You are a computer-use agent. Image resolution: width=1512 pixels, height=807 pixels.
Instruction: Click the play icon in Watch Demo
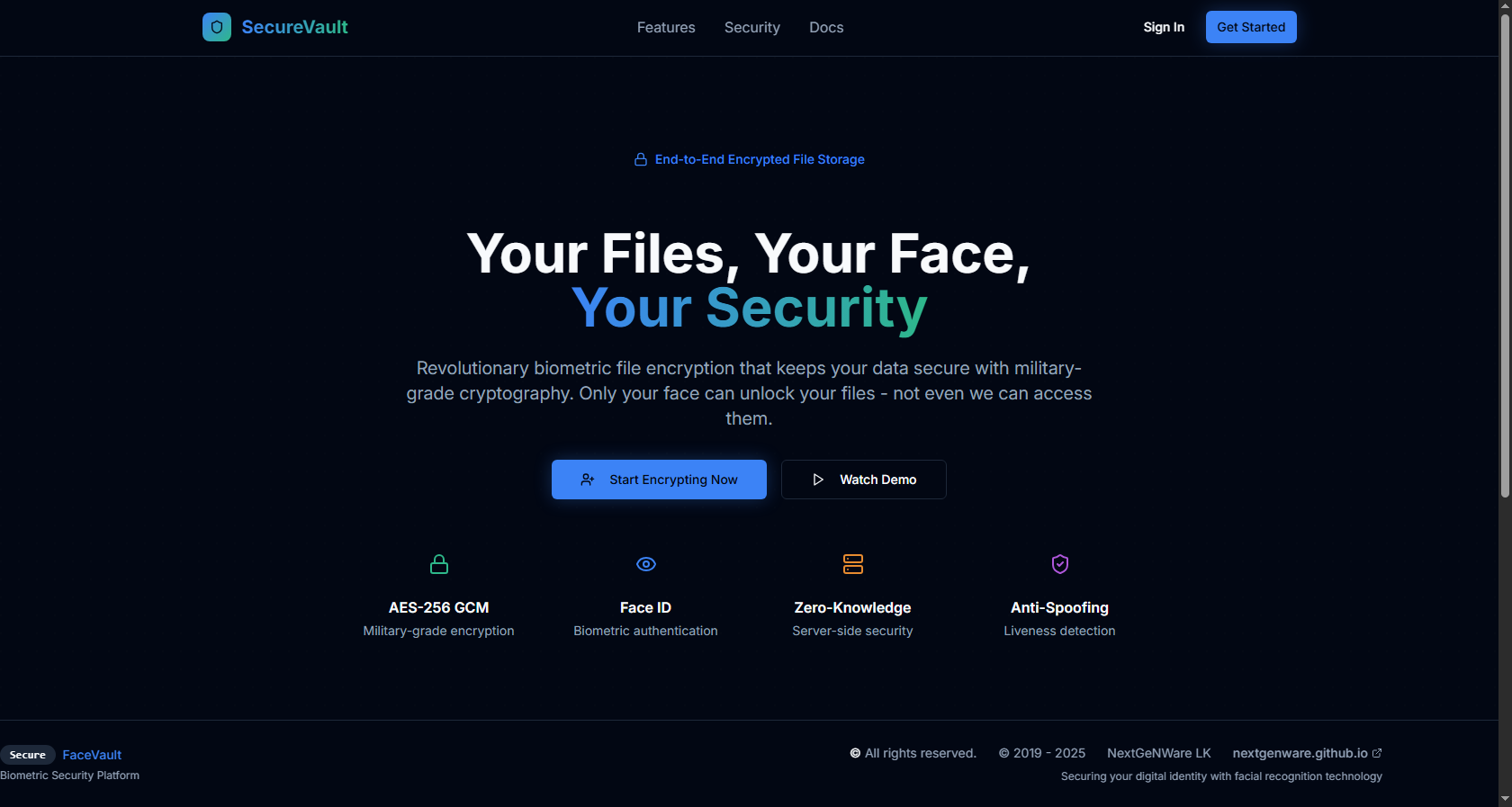pos(818,480)
